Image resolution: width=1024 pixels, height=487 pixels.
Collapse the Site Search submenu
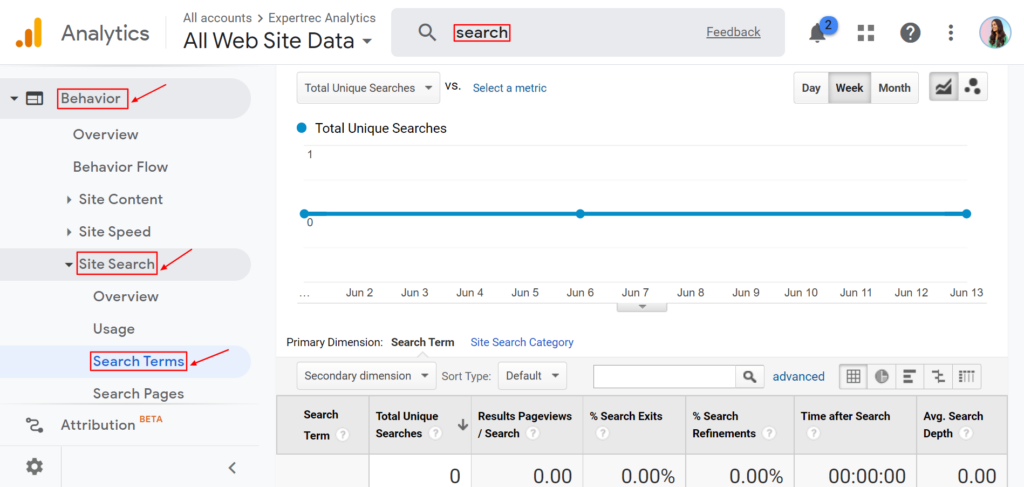coord(69,265)
